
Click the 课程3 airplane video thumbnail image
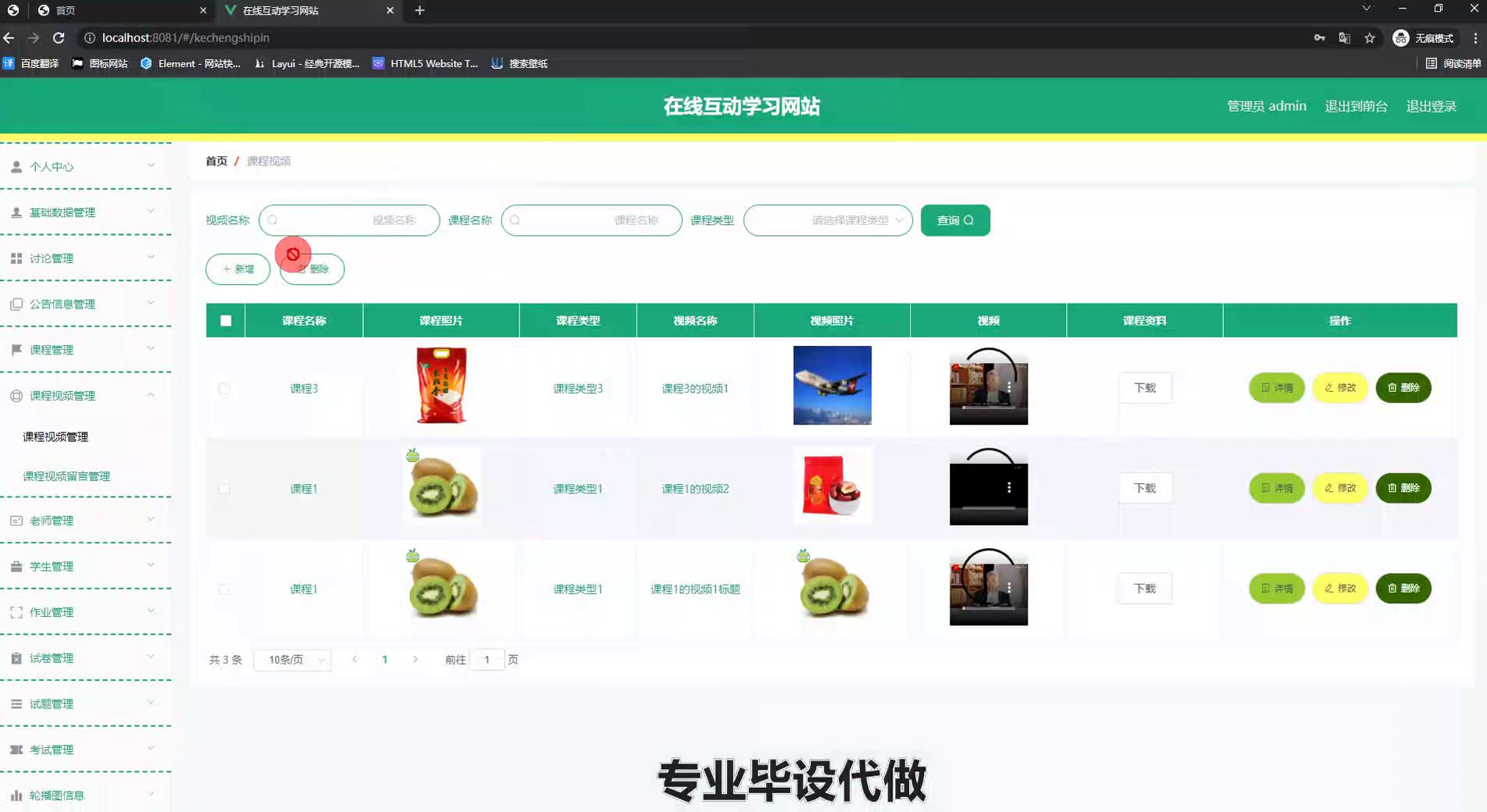coord(832,385)
